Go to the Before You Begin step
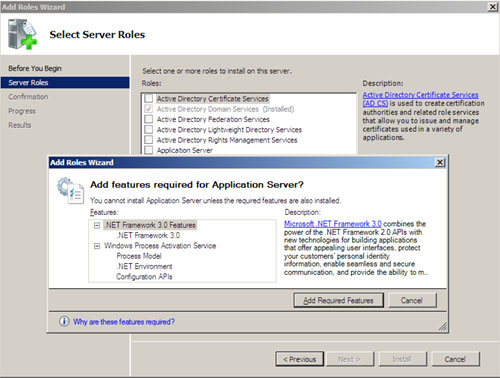Viewport: 500px width, 378px height. [35, 68]
